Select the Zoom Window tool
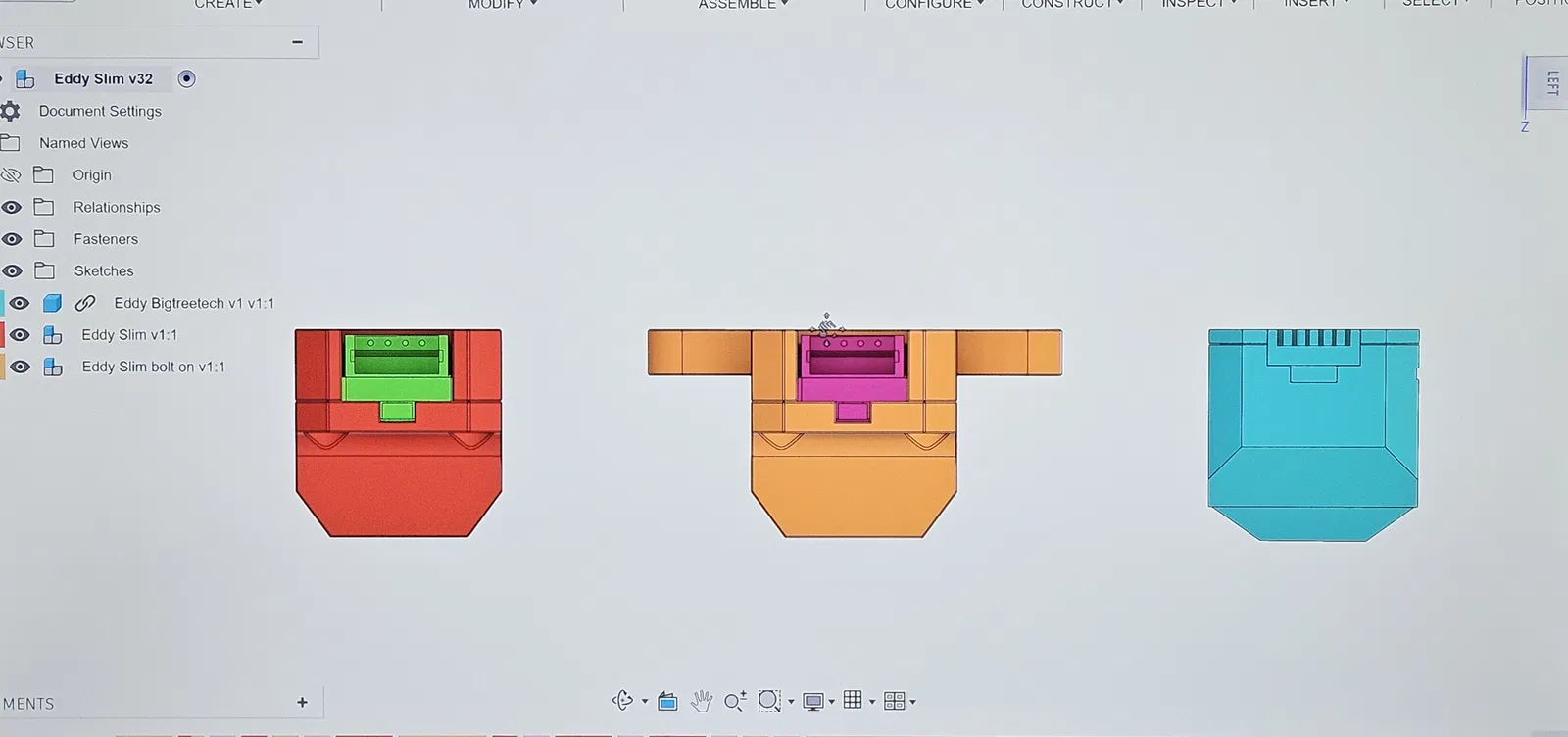Screen dimensions: 1568x737 point(769,701)
